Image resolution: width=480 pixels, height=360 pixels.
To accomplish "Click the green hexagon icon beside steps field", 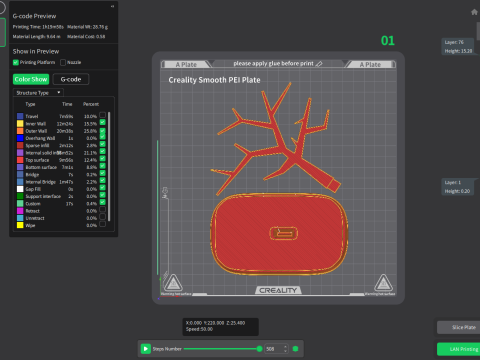I will [295, 349].
